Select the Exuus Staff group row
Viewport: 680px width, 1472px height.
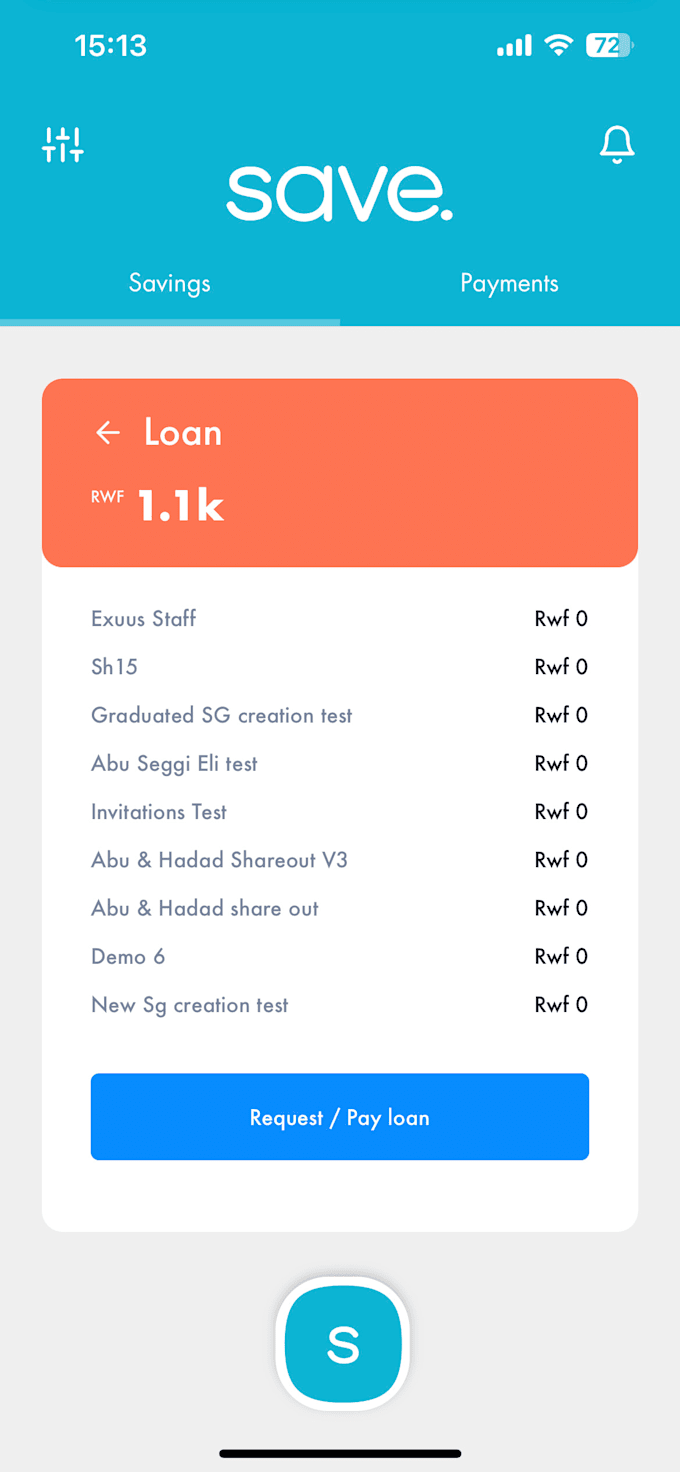click(x=340, y=619)
